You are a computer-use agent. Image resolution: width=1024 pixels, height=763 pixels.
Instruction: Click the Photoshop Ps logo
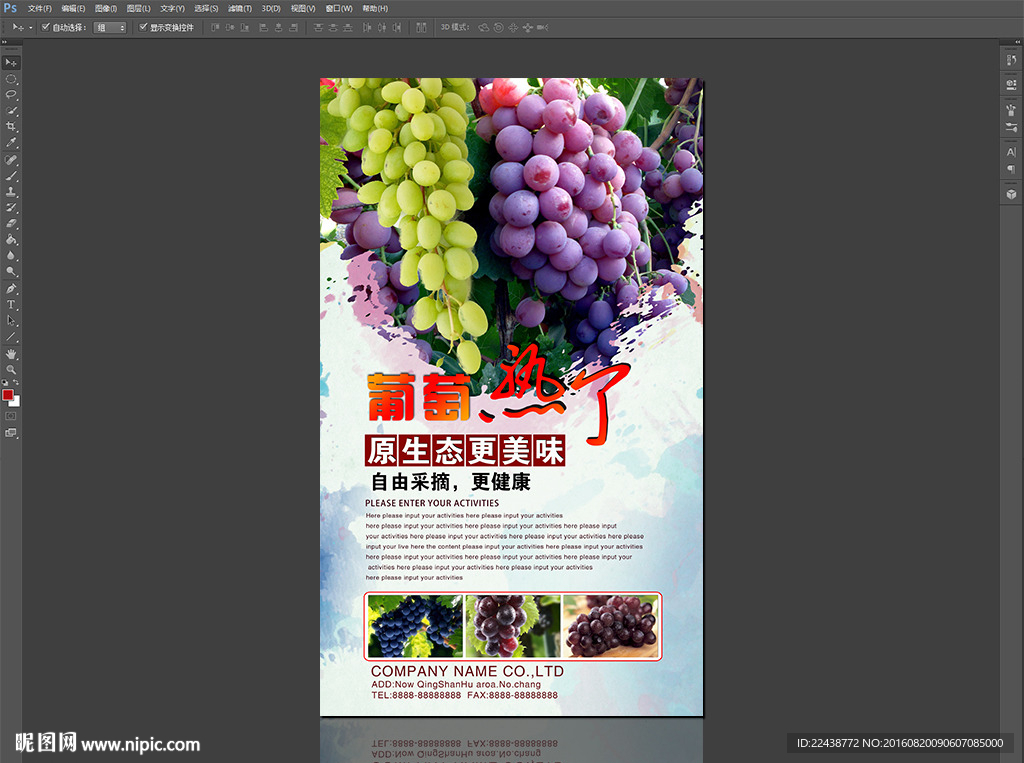[10, 8]
